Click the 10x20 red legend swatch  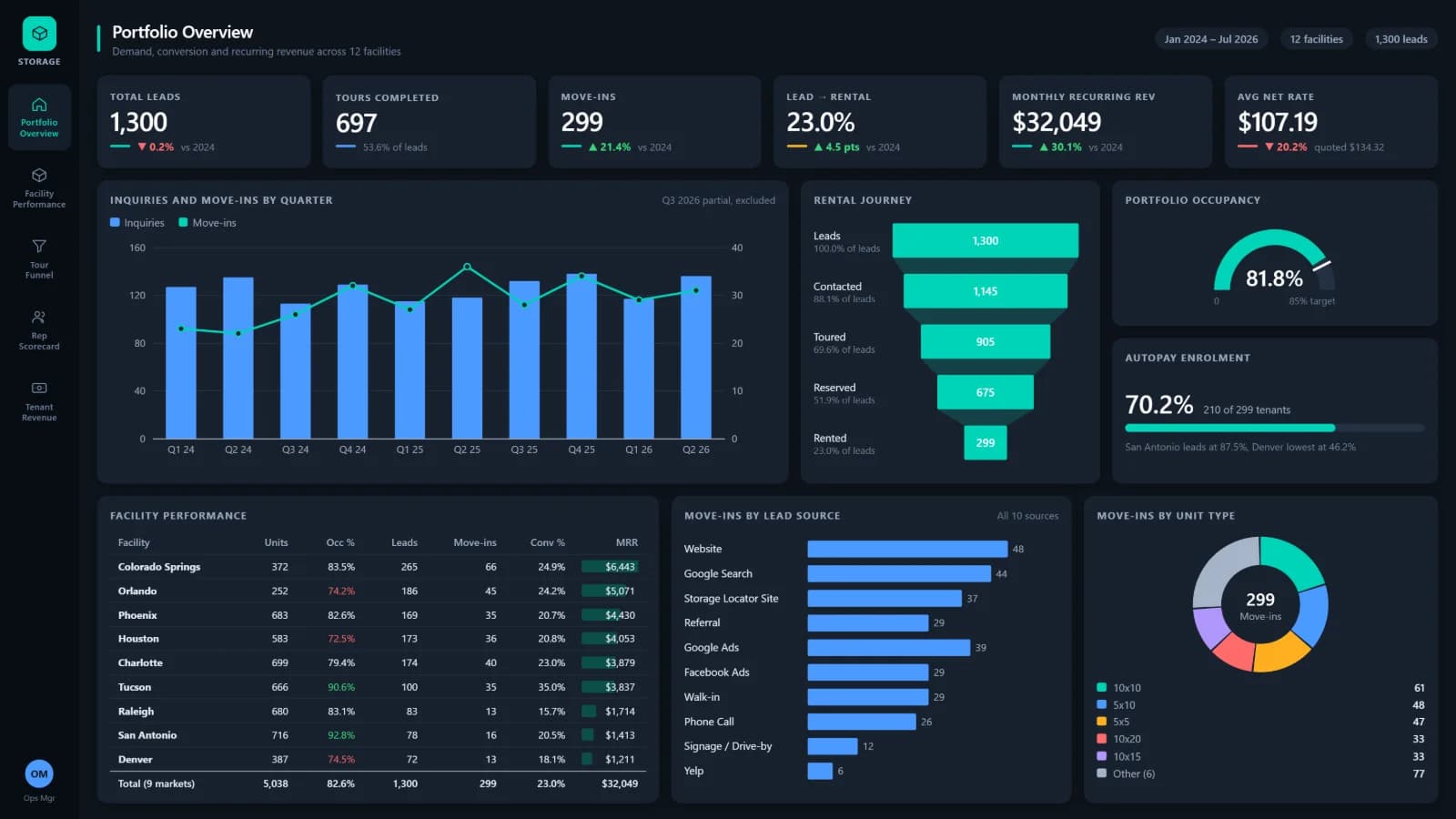coord(1102,739)
